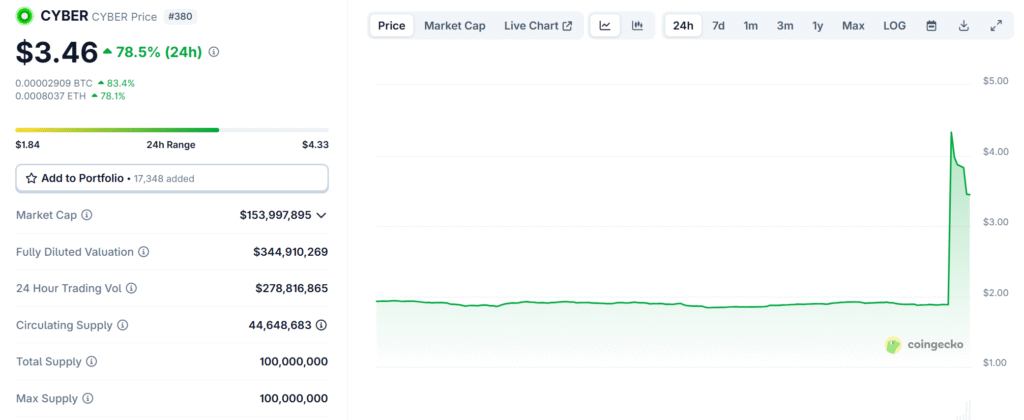The height and width of the screenshot is (420, 1024).
Task: Click Add to Portfolio button
Action: pos(172,178)
